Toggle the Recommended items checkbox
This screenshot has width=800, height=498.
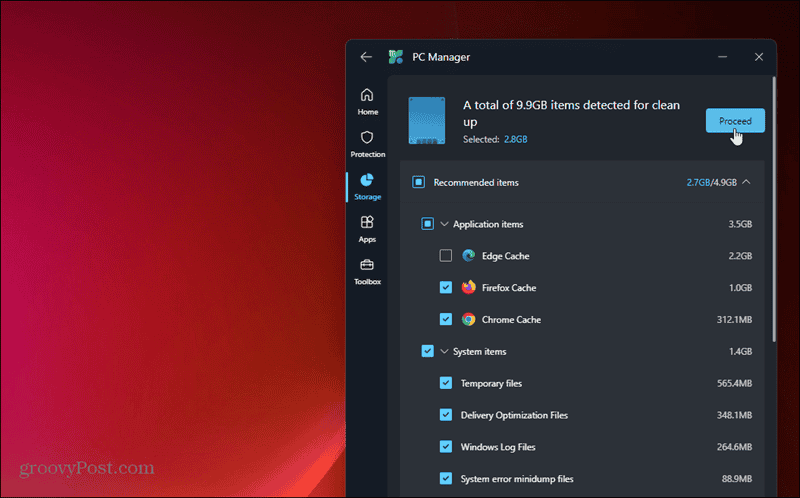pyautogui.click(x=418, y=182)
